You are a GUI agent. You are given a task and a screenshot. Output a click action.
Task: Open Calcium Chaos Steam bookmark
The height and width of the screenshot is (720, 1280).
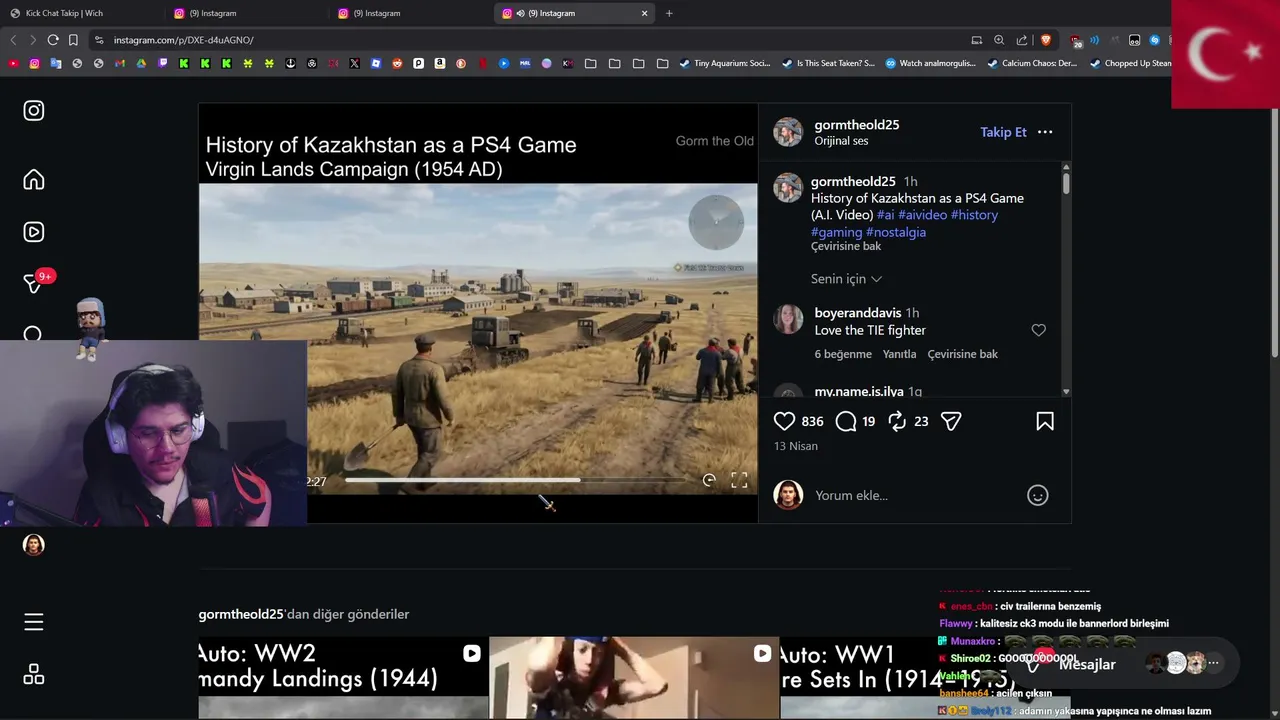(1032, 63)
